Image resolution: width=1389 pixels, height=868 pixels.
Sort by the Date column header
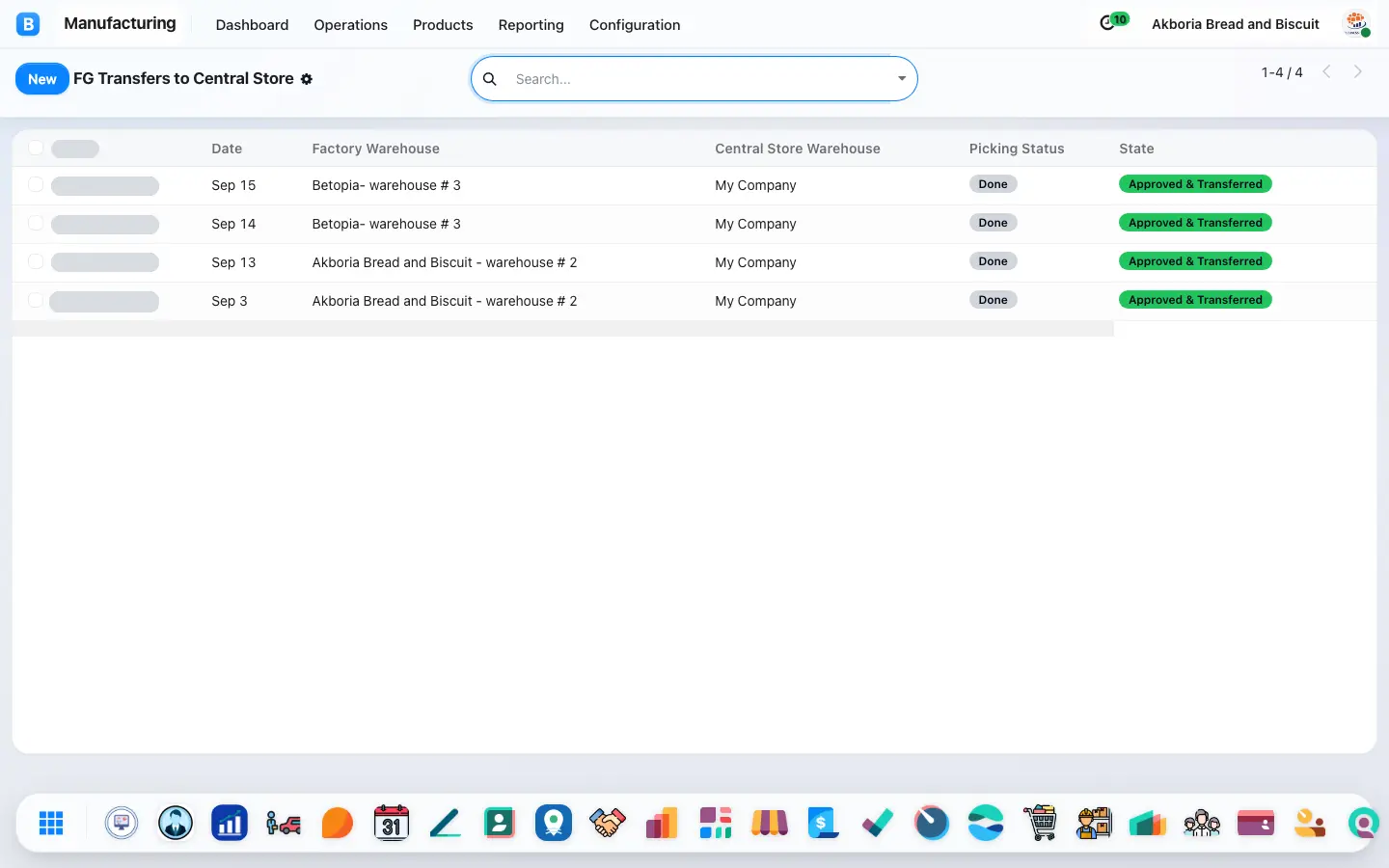(x=227, y=149)
